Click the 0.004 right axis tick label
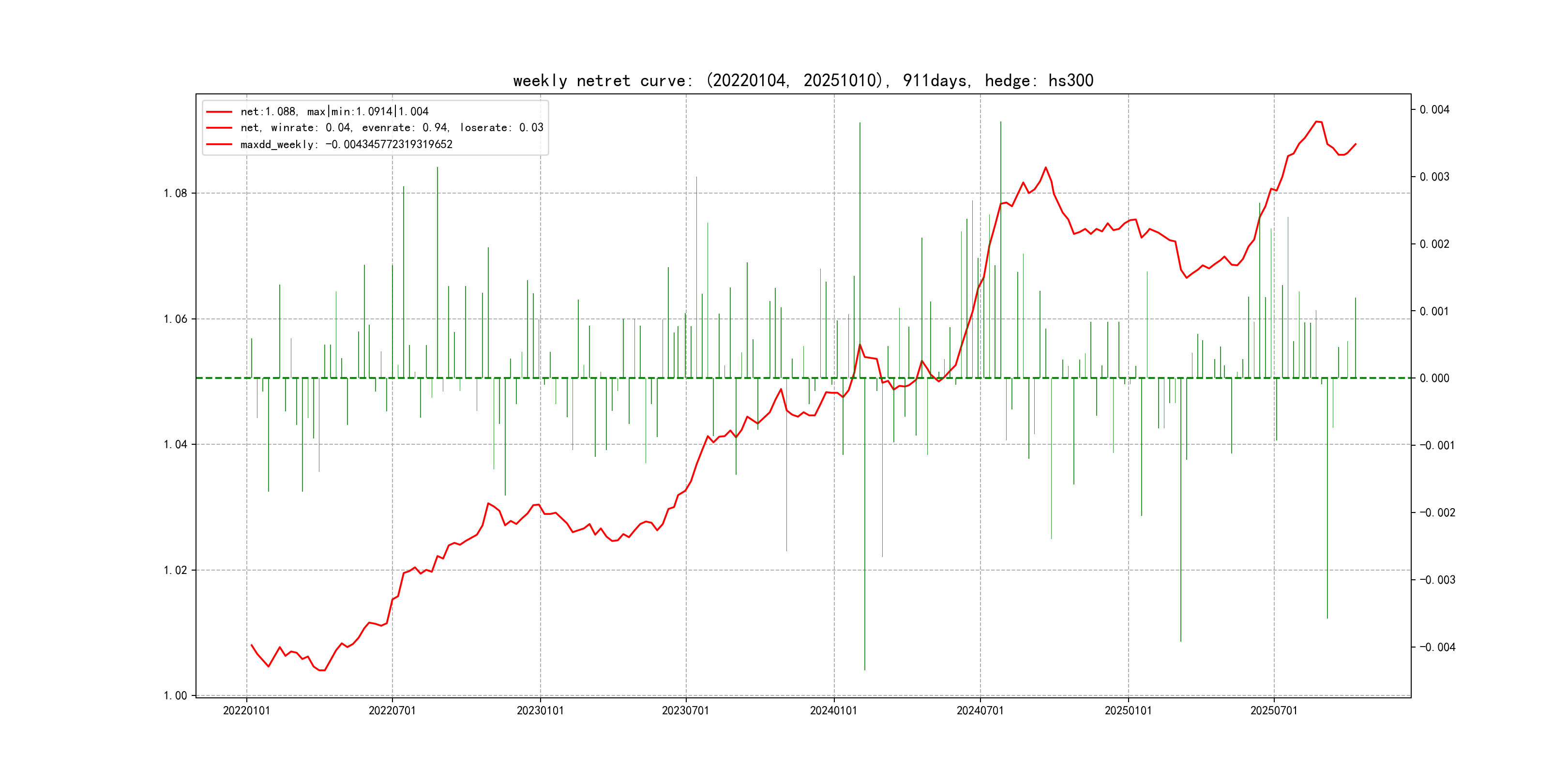The image size is (1568, 784). (1435, 109)
